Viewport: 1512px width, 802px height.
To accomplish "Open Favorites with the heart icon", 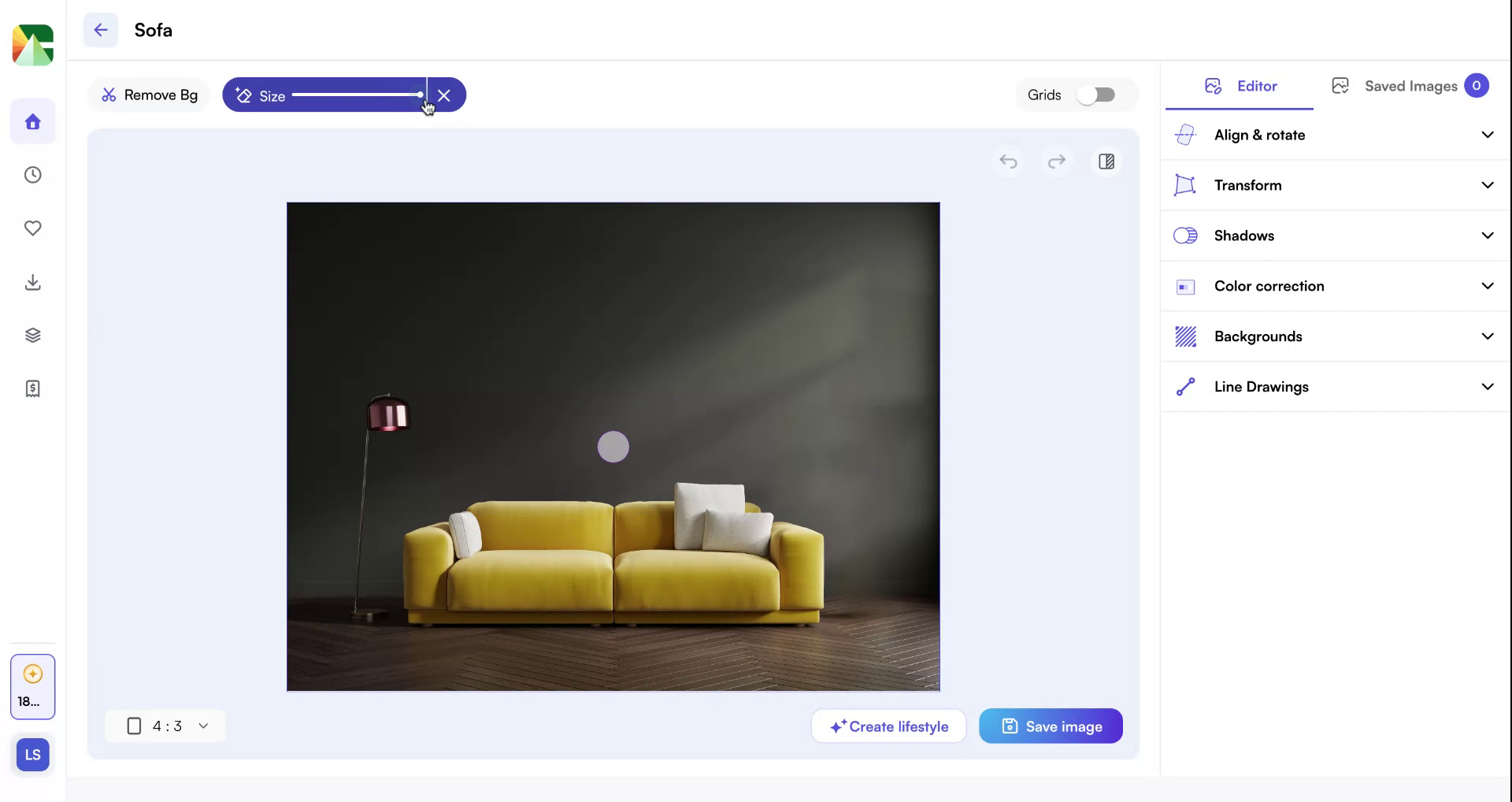I will click(x=32, y=228).
